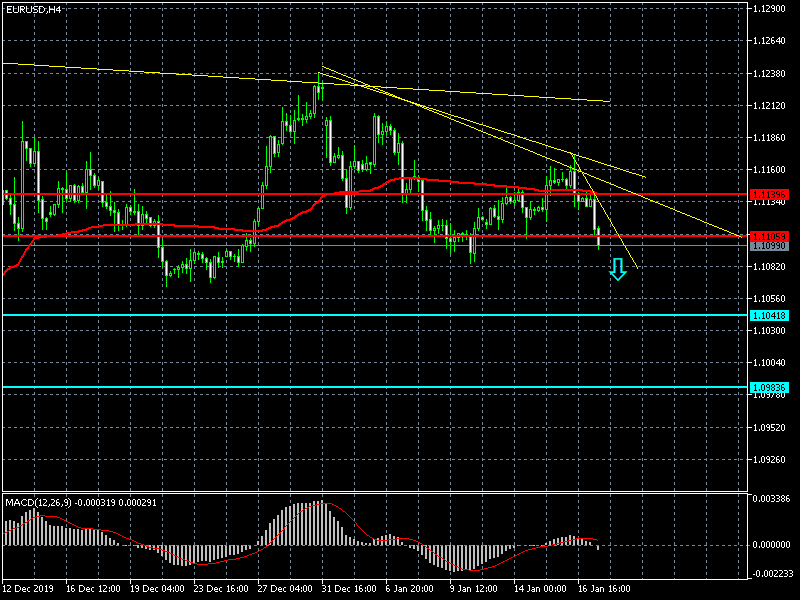This screenshot has height=600, width=800.
Task: Click the 1.11860 price axis label
Action: 769,138
